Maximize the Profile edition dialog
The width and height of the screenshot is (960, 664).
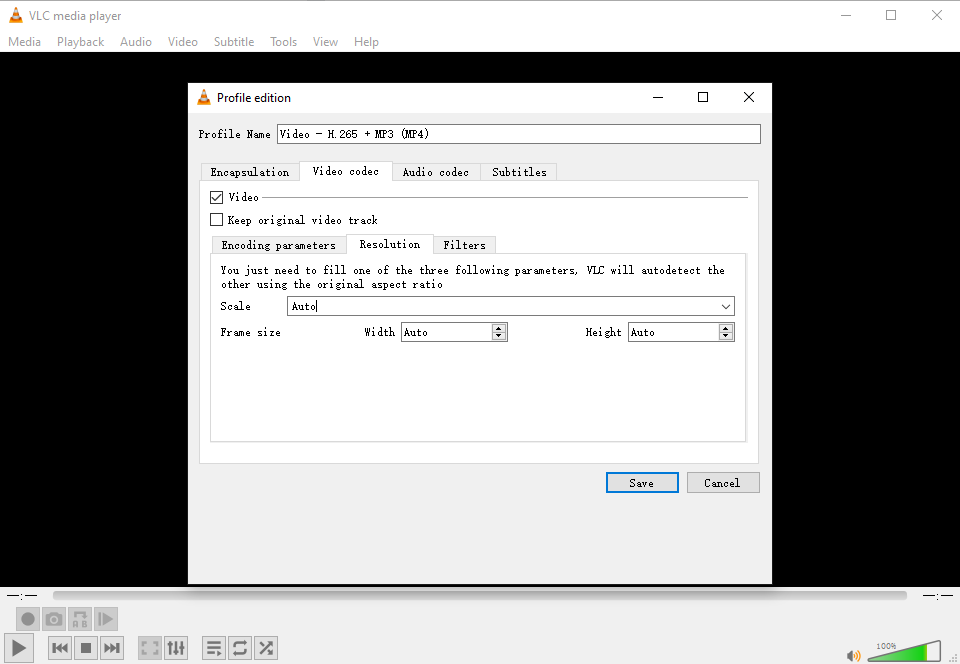(x=703, y=97)
